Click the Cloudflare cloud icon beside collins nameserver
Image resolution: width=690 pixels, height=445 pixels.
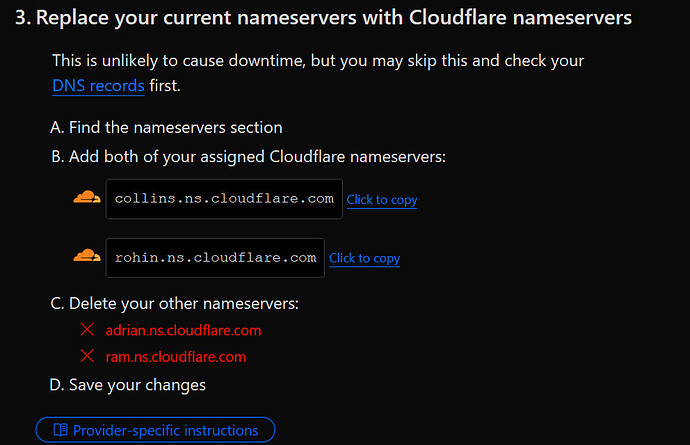click(87, 197)
